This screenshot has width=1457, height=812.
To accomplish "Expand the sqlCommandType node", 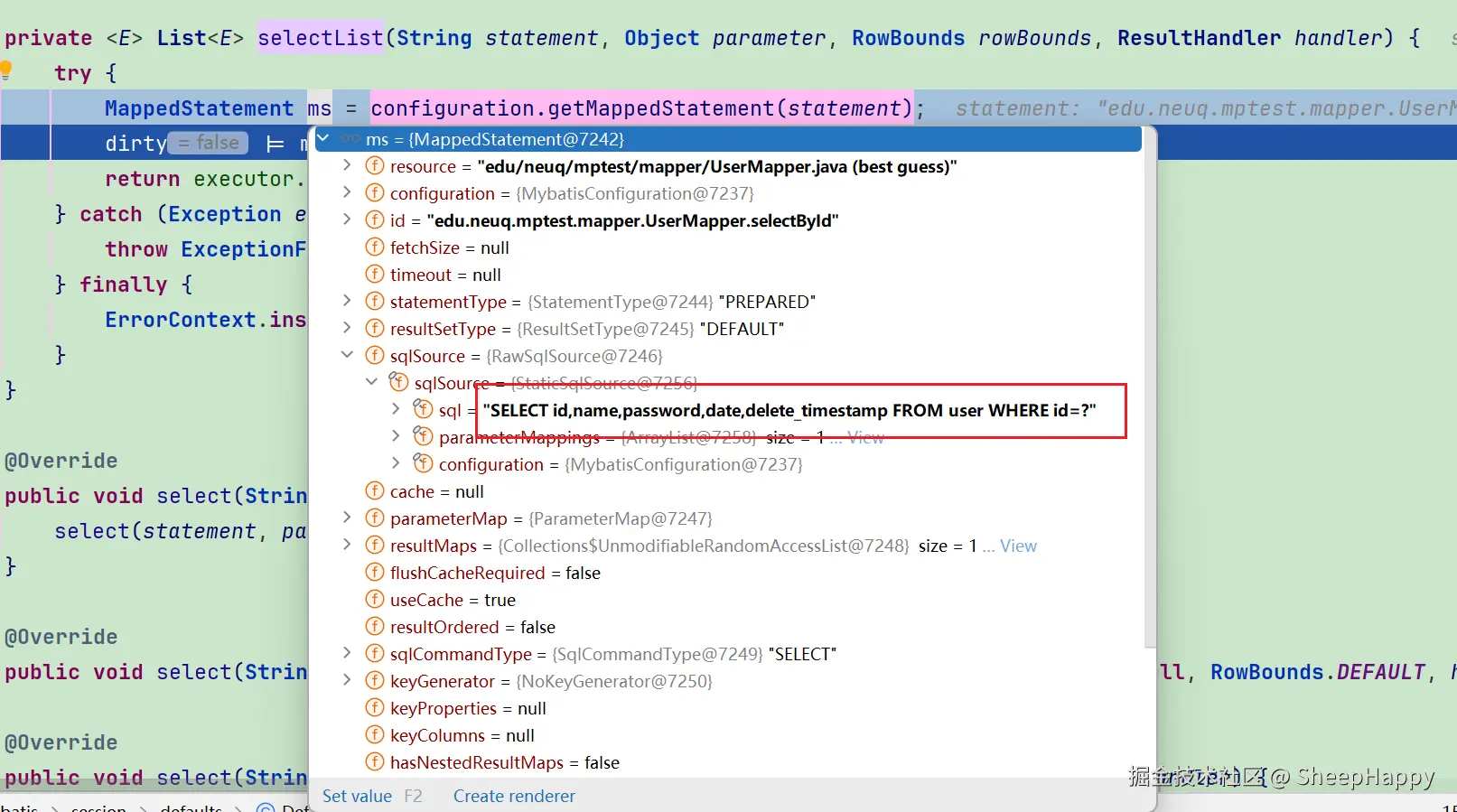I will click(x=347, y=653).
